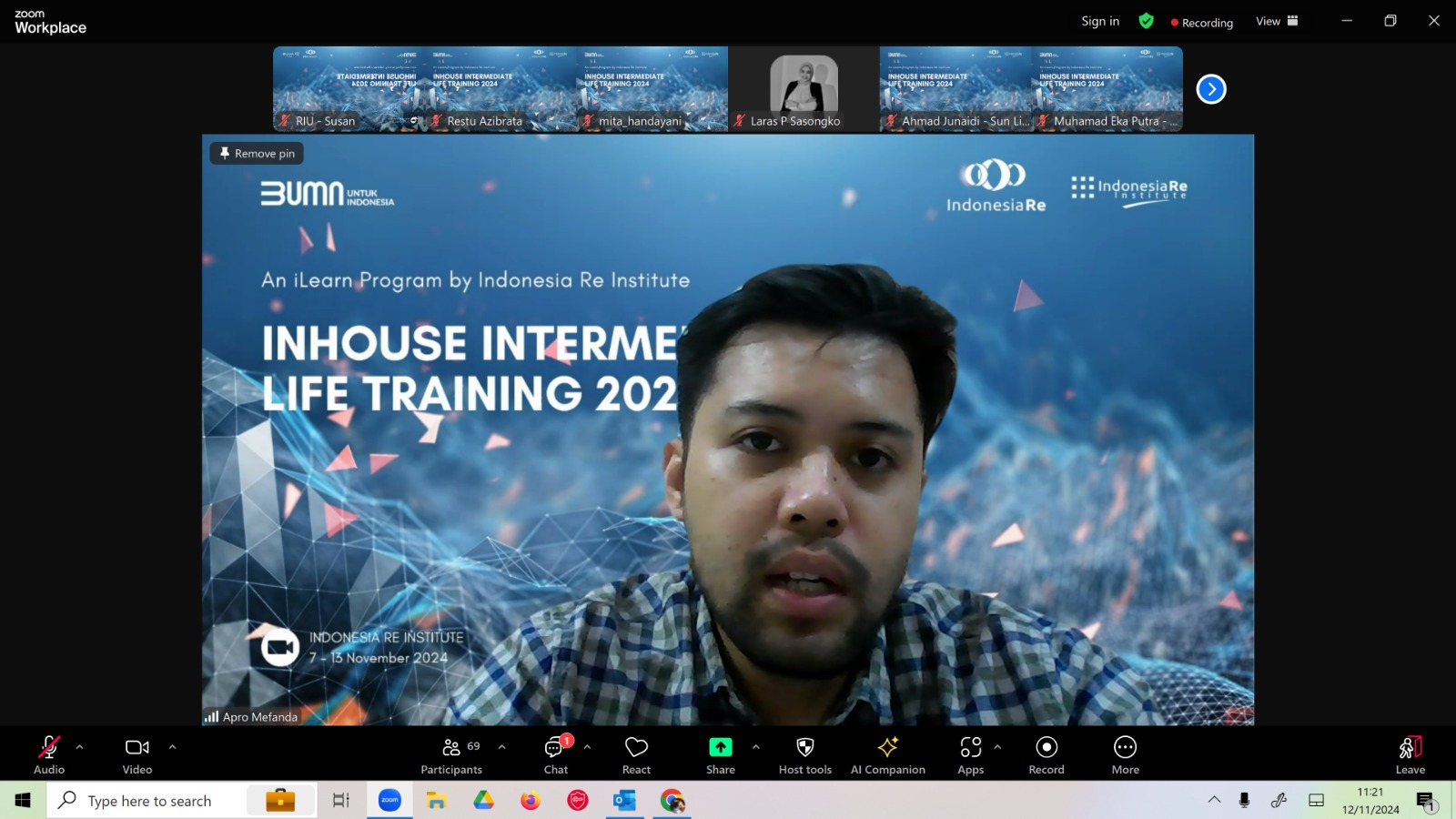Expand video settings arrow

172,747
